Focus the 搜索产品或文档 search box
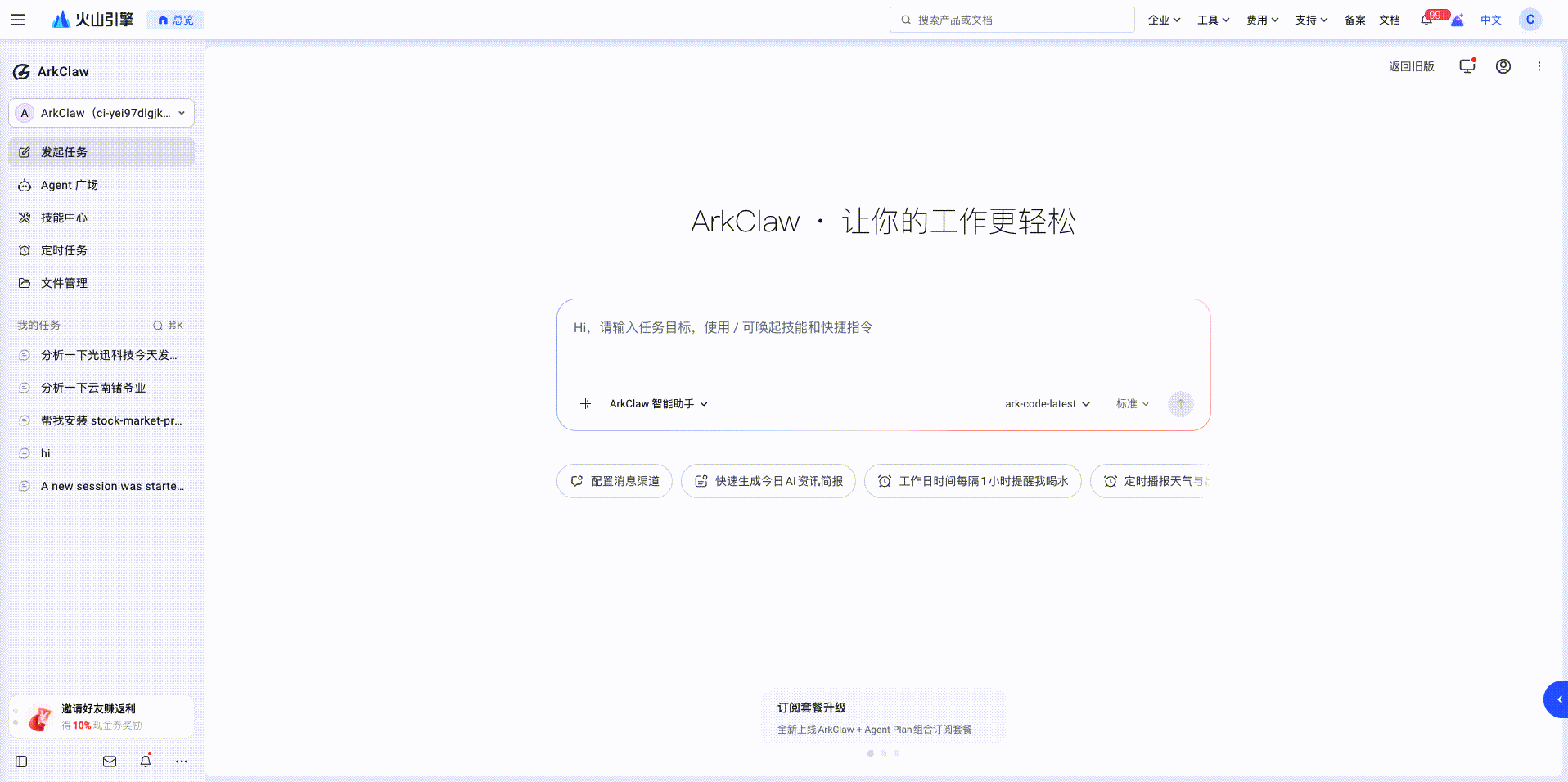Image resolution: width=1568 pixels, height=782 pixels. pyautogui.click(x=1012, y=20)
